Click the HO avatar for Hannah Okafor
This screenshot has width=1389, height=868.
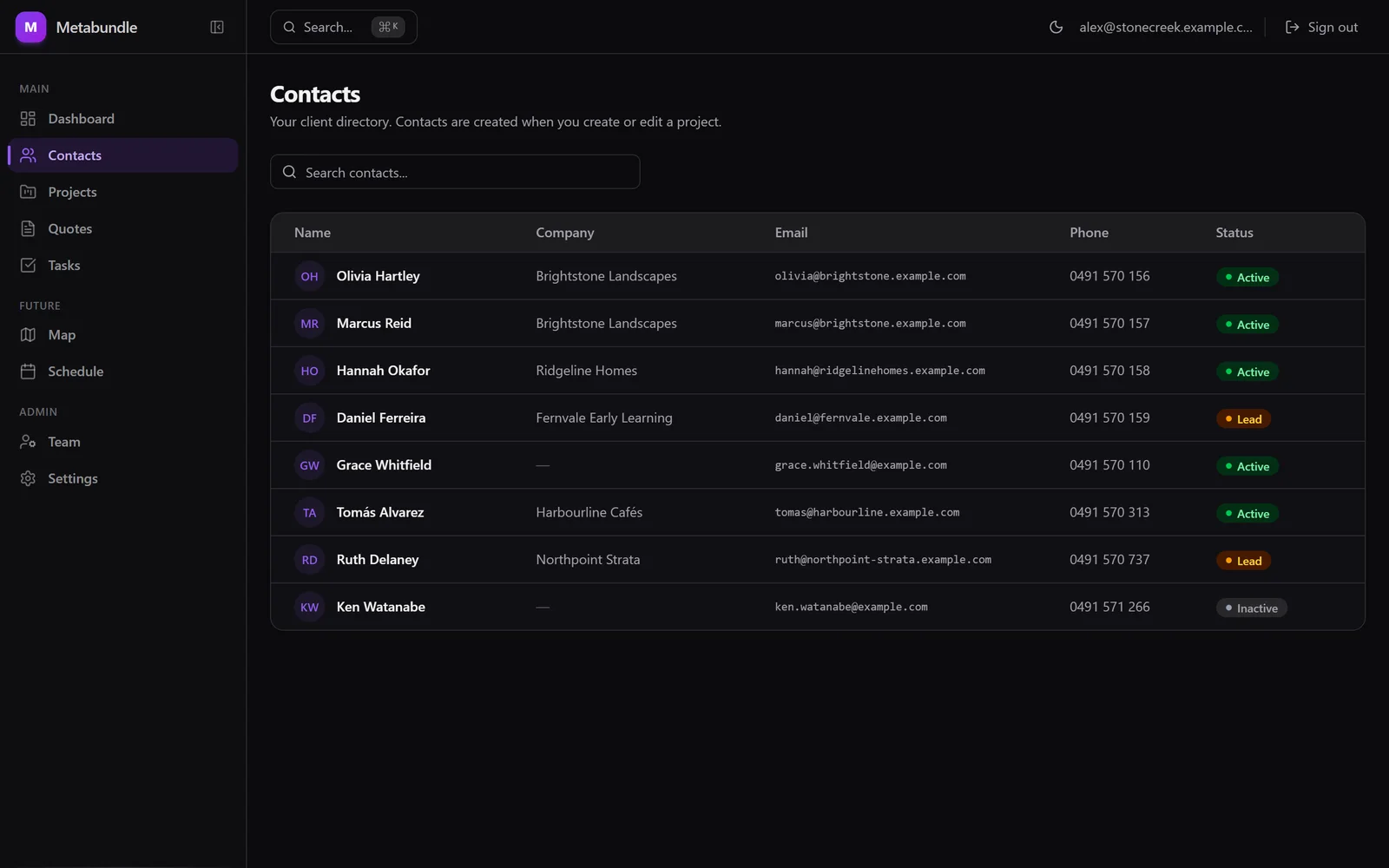309,371
